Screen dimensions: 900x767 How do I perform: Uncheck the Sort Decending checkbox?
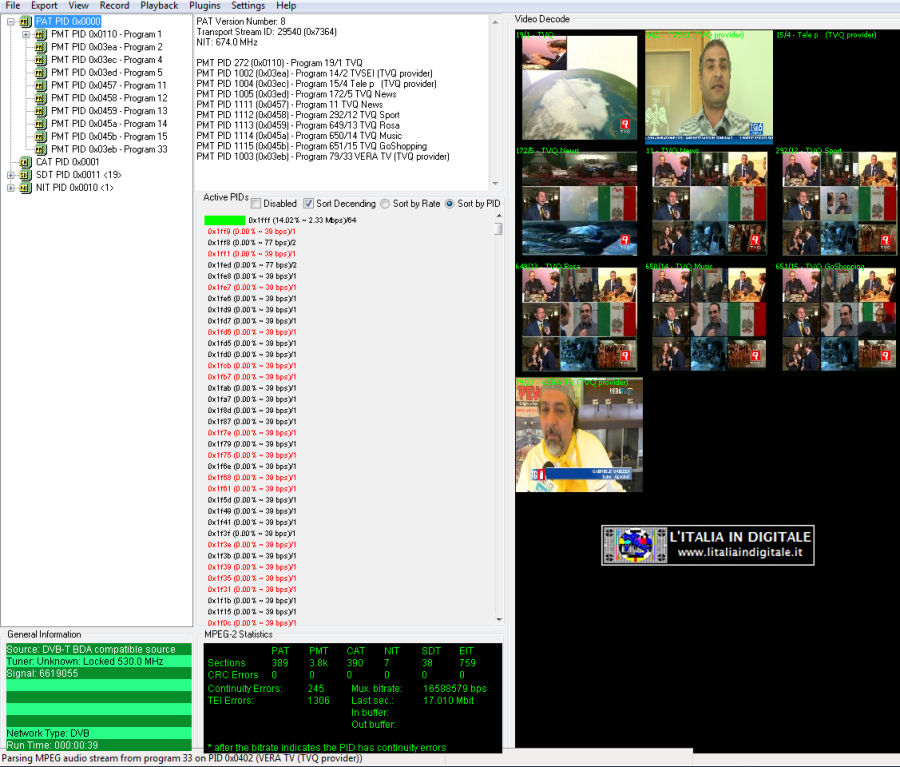[308, 204]
